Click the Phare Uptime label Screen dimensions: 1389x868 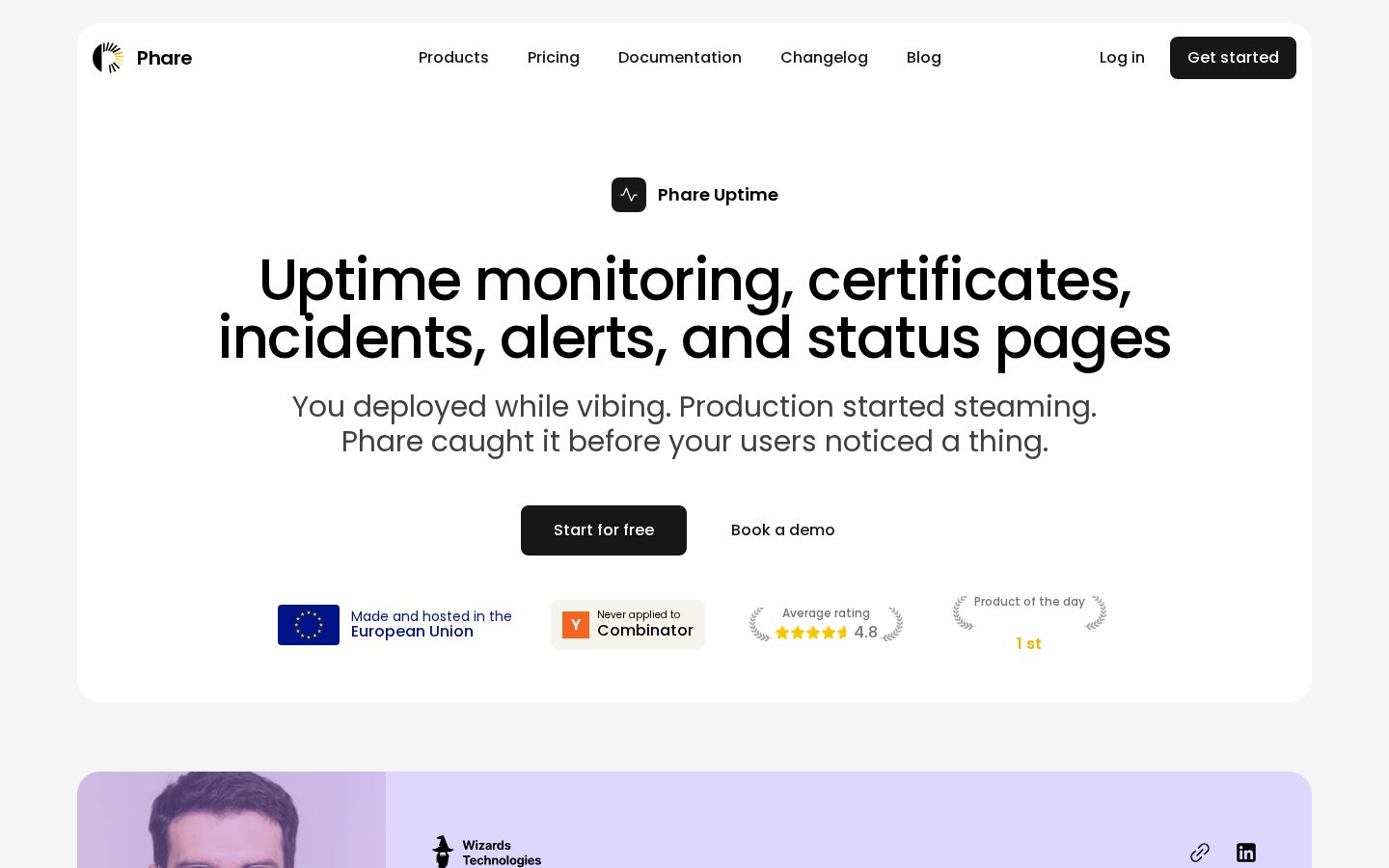[x=718, y=195]
